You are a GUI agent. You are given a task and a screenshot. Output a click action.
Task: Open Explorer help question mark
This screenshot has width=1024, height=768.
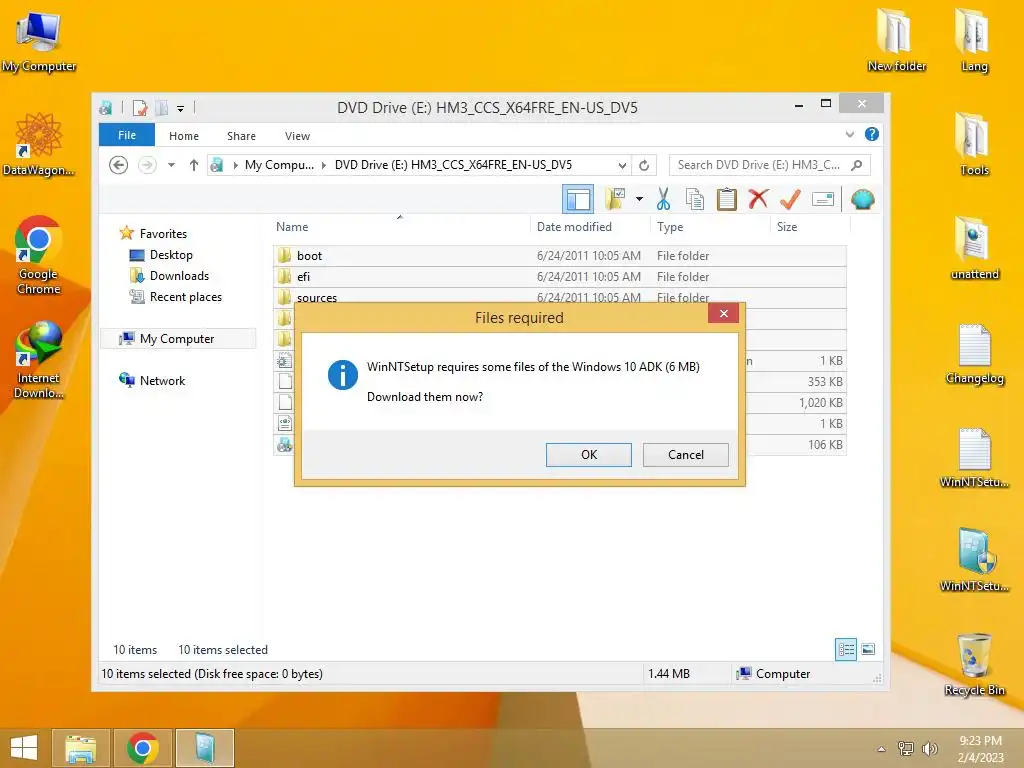[871, 135]
